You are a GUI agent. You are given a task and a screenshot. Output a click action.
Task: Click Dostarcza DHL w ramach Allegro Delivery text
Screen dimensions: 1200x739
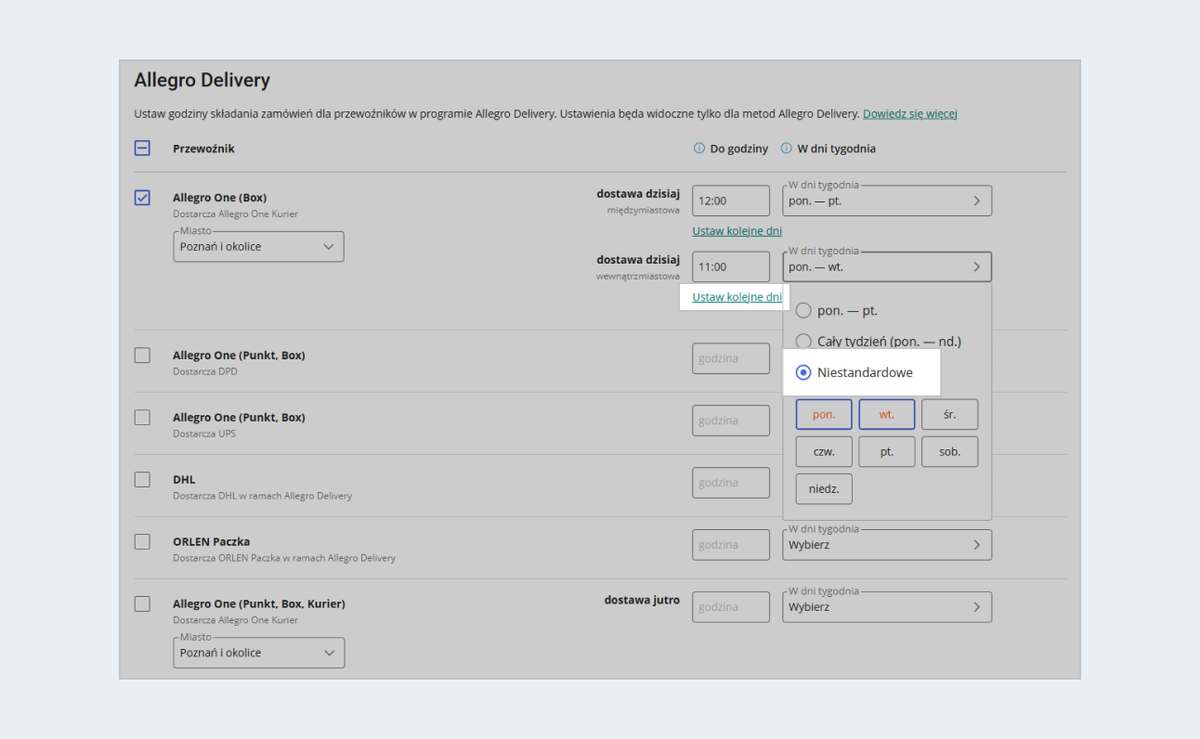coord(262,495)
